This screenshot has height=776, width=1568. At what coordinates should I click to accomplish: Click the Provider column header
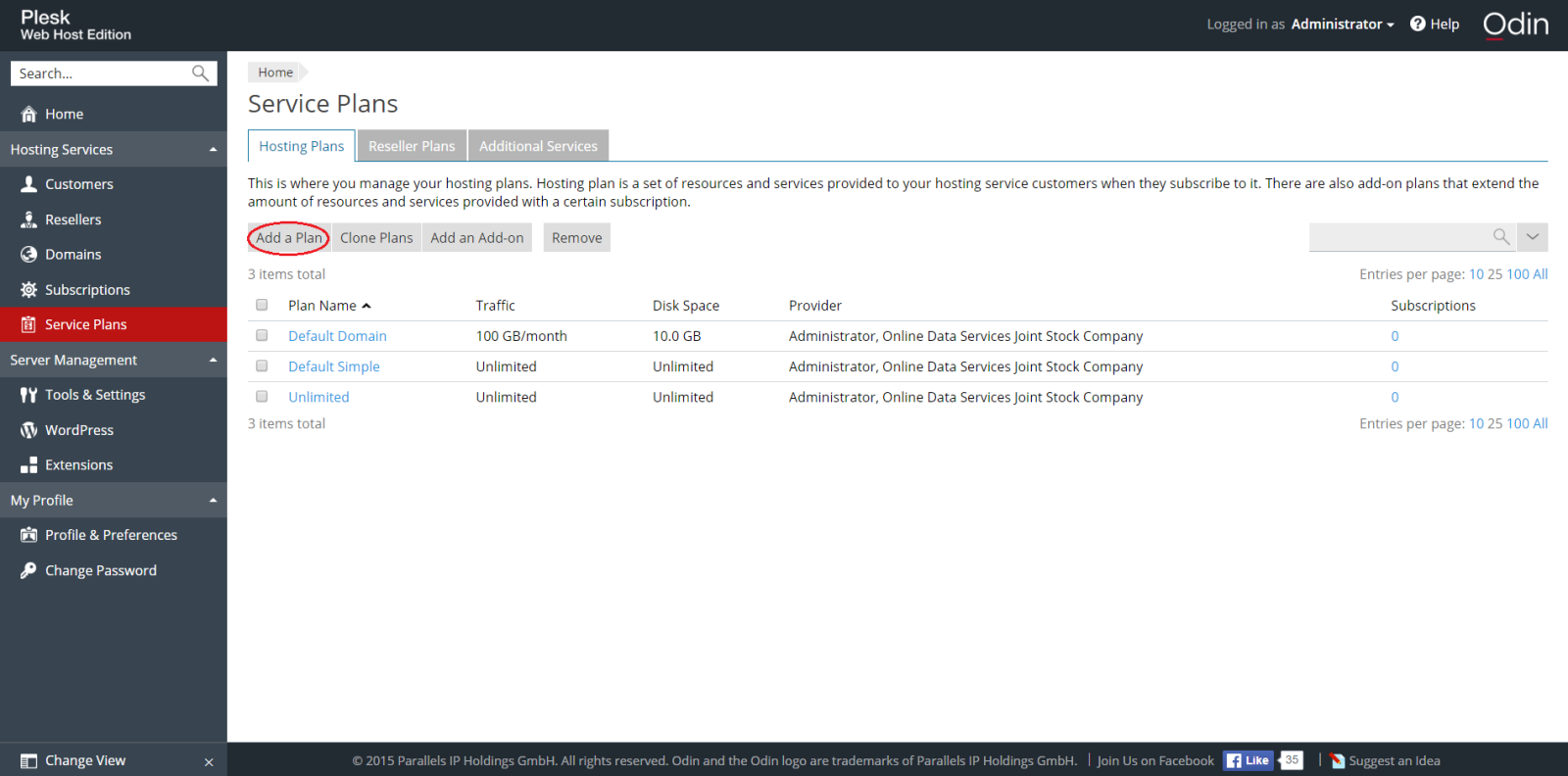point(815,306)
